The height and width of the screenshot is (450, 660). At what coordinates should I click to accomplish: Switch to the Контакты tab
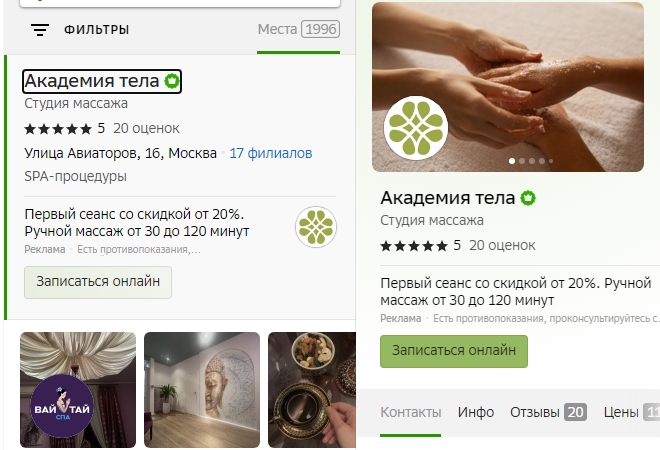click(x=410, y=412)
